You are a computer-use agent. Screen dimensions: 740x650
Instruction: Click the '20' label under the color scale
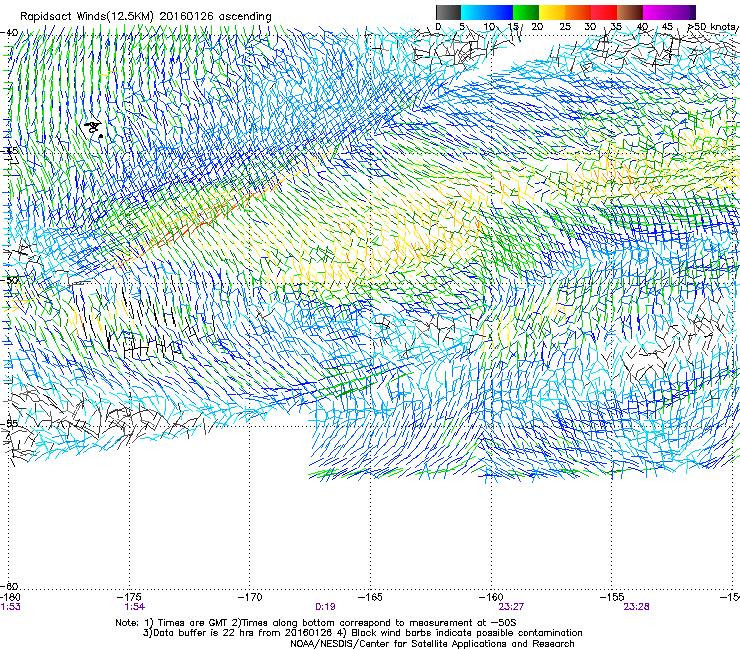(x=537, y=26)
